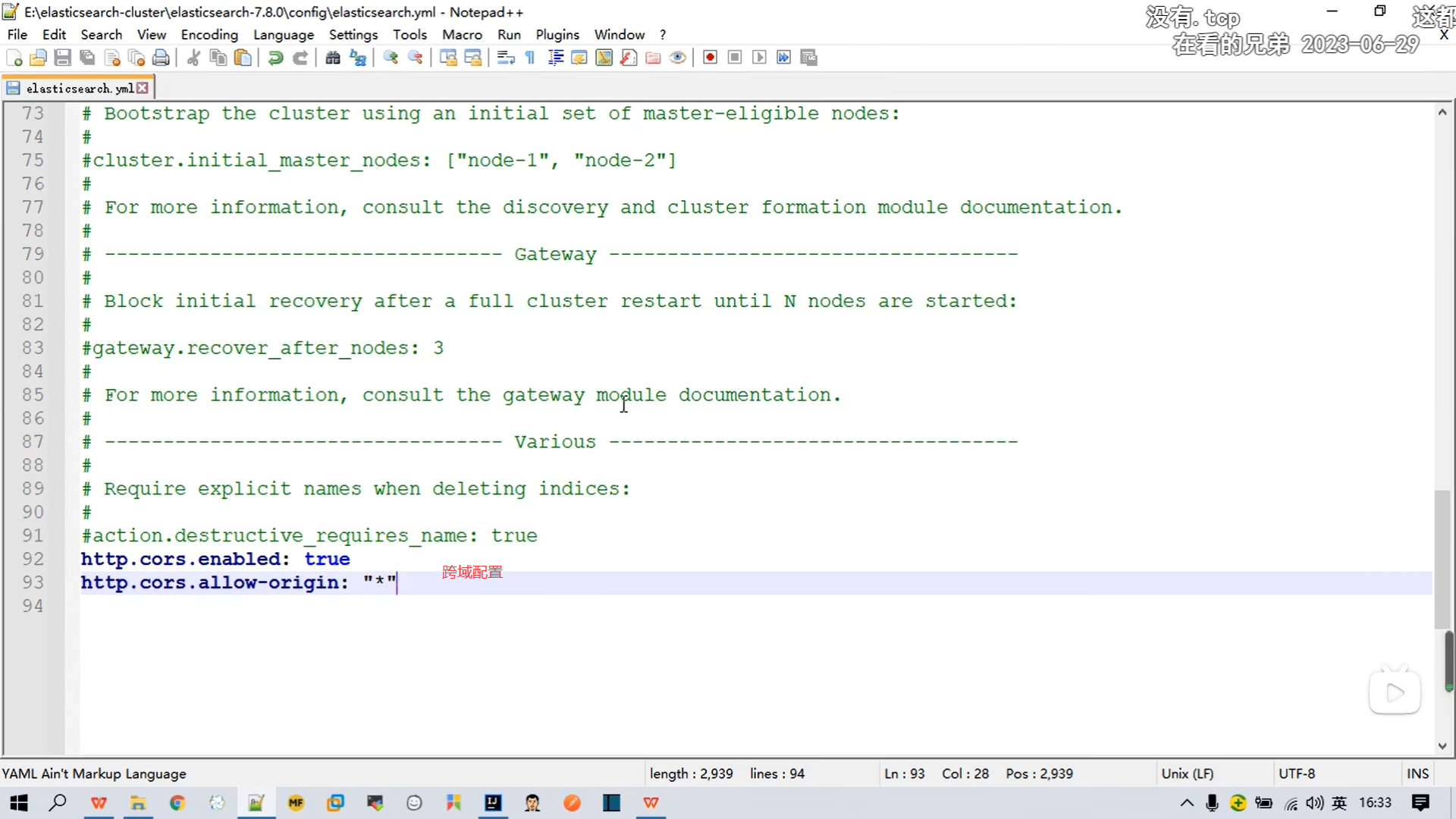This screenshot has width=1456, height=819.
Task: Expand hidden system tray icons chevron
Action: [1187, 803]
